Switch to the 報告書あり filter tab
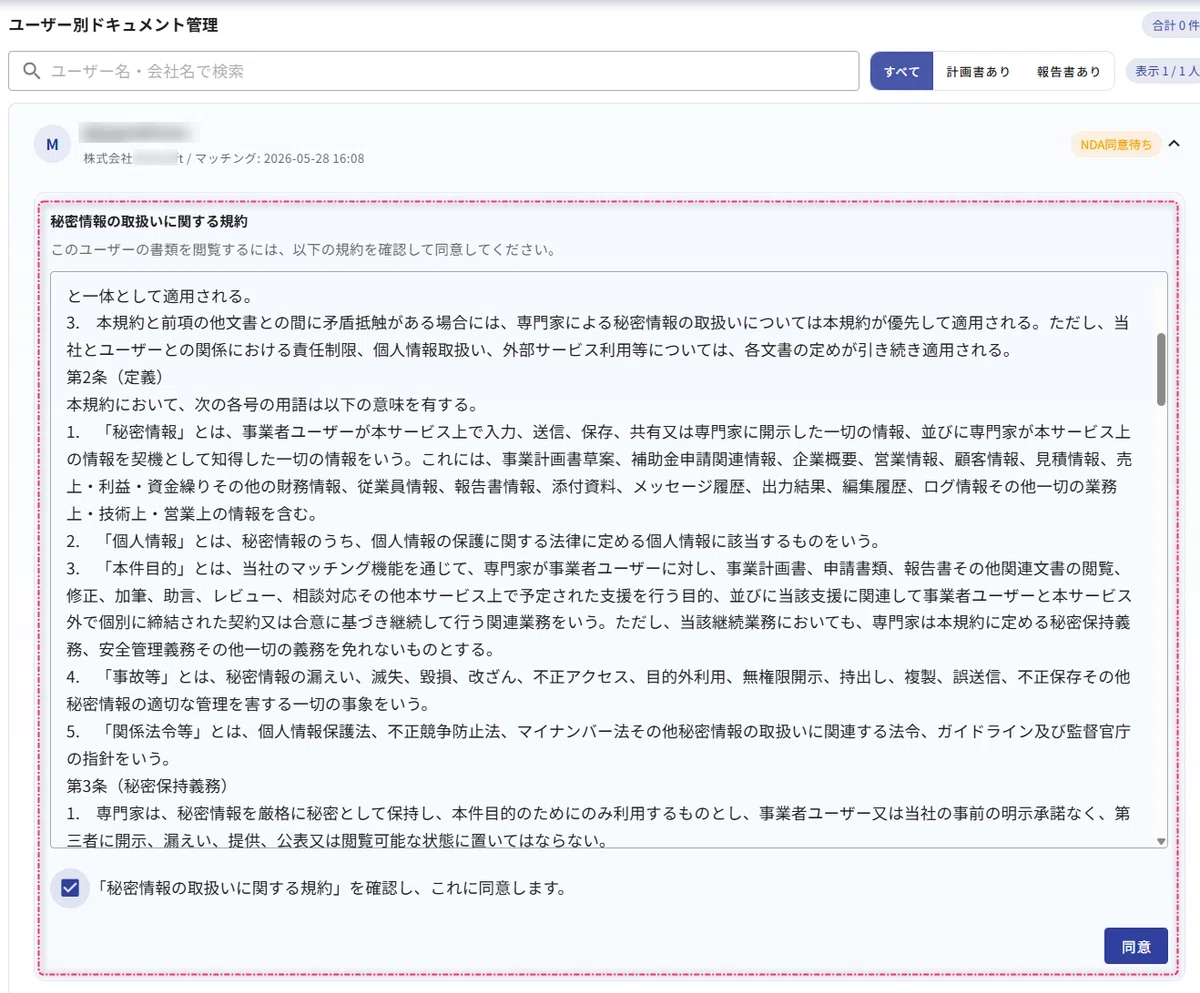The width and height of the screenshot is (1200, 993). click(x=1068, y=71)
